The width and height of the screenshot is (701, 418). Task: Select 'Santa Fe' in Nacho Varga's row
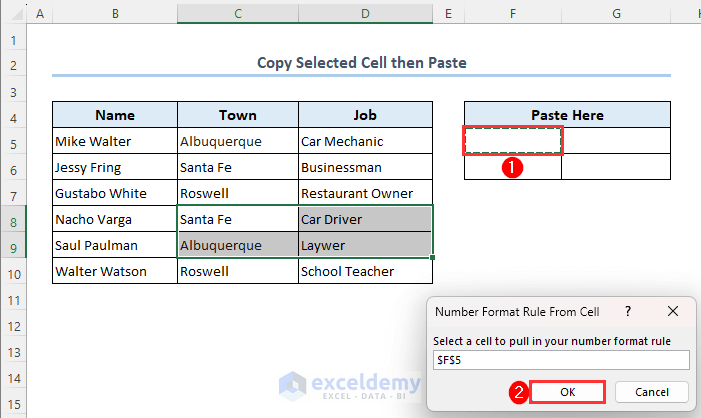[238, 219]
